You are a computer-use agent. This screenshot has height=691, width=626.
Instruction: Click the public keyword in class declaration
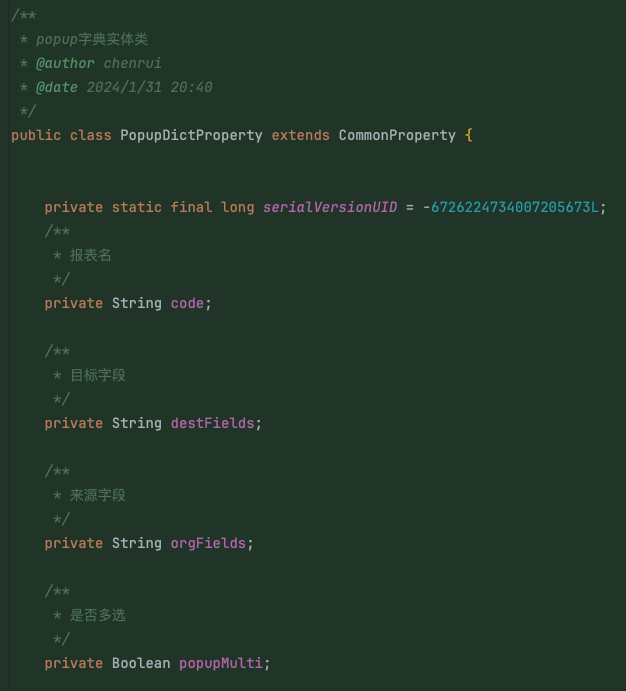pyautogui.click(x=36, y=135)
